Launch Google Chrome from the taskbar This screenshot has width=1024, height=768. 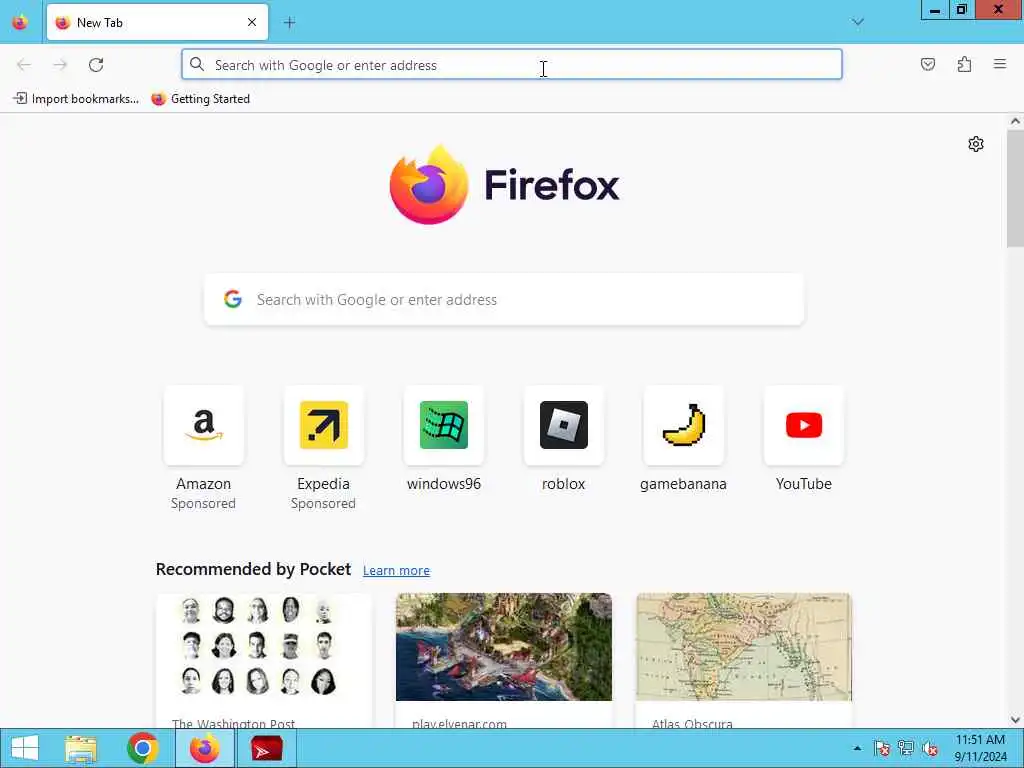(x=143, y=748)
